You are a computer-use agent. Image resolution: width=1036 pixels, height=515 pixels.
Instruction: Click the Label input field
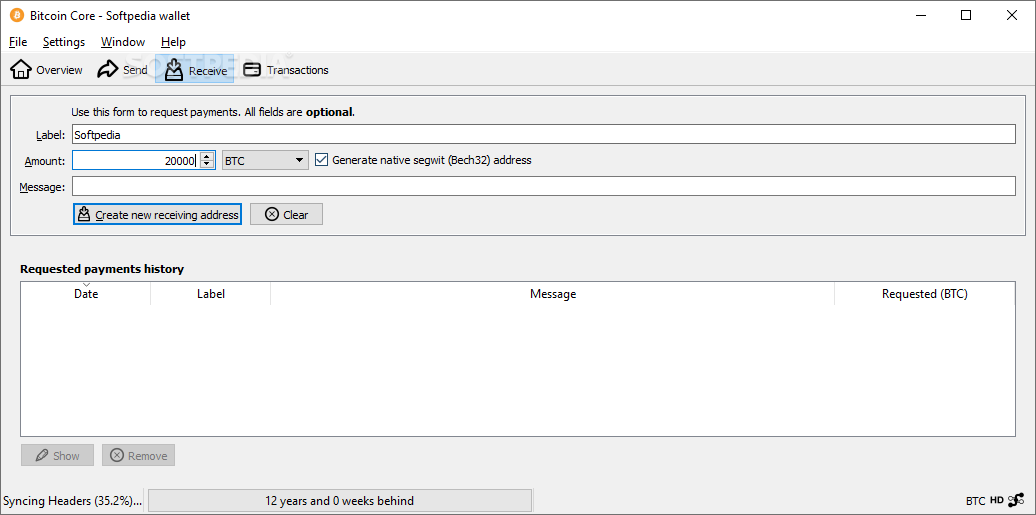tap(543, 134)
